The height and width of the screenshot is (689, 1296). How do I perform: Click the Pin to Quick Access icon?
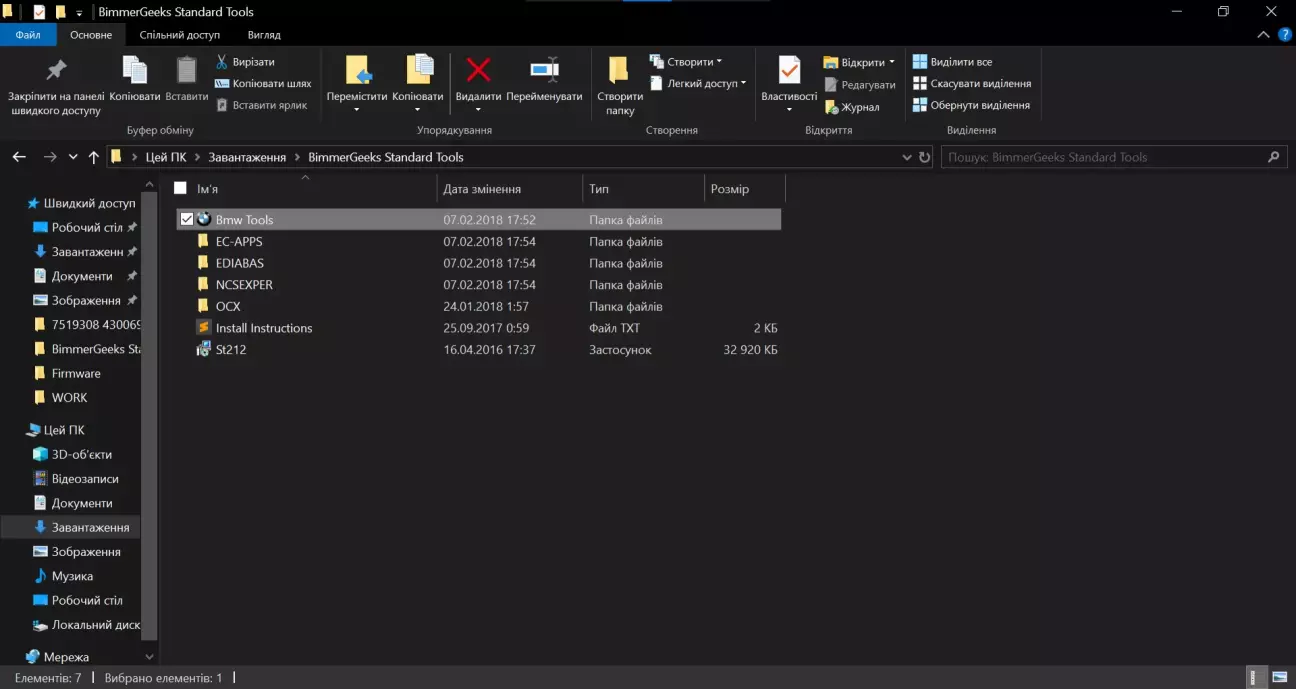click(x=56, y=70)
